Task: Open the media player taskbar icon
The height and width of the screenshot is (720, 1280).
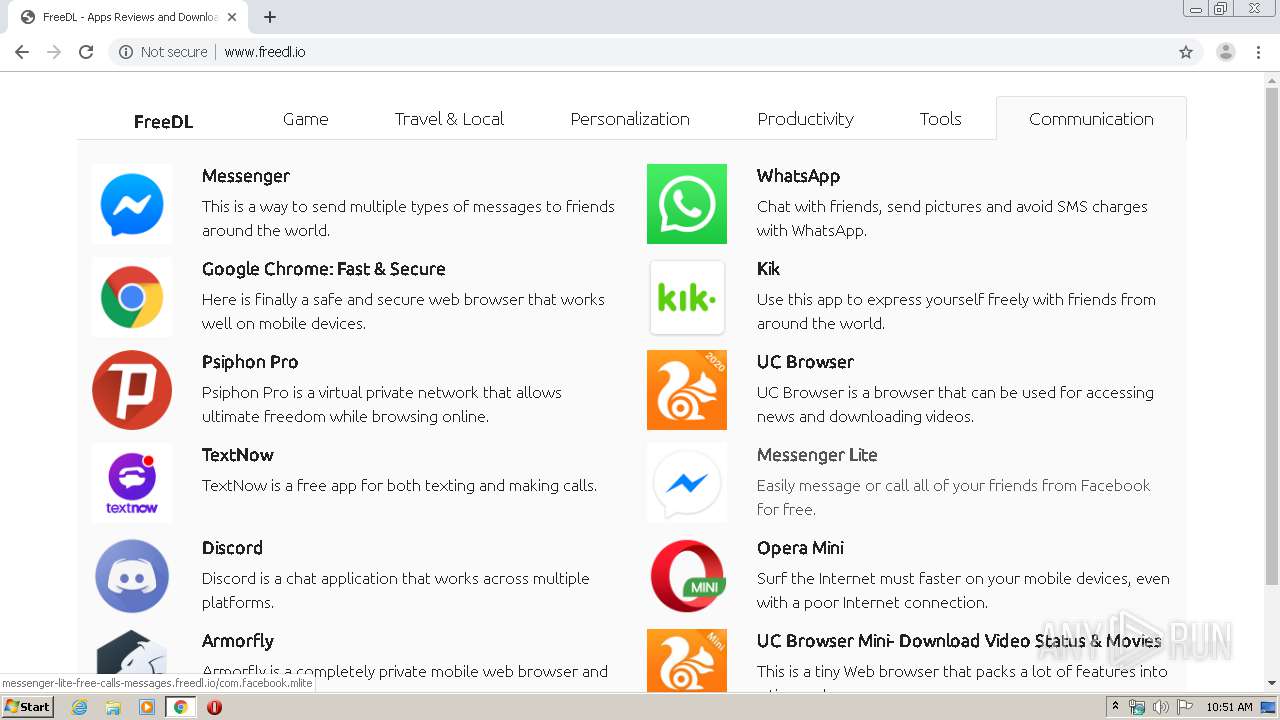Action: pos(147,707)
